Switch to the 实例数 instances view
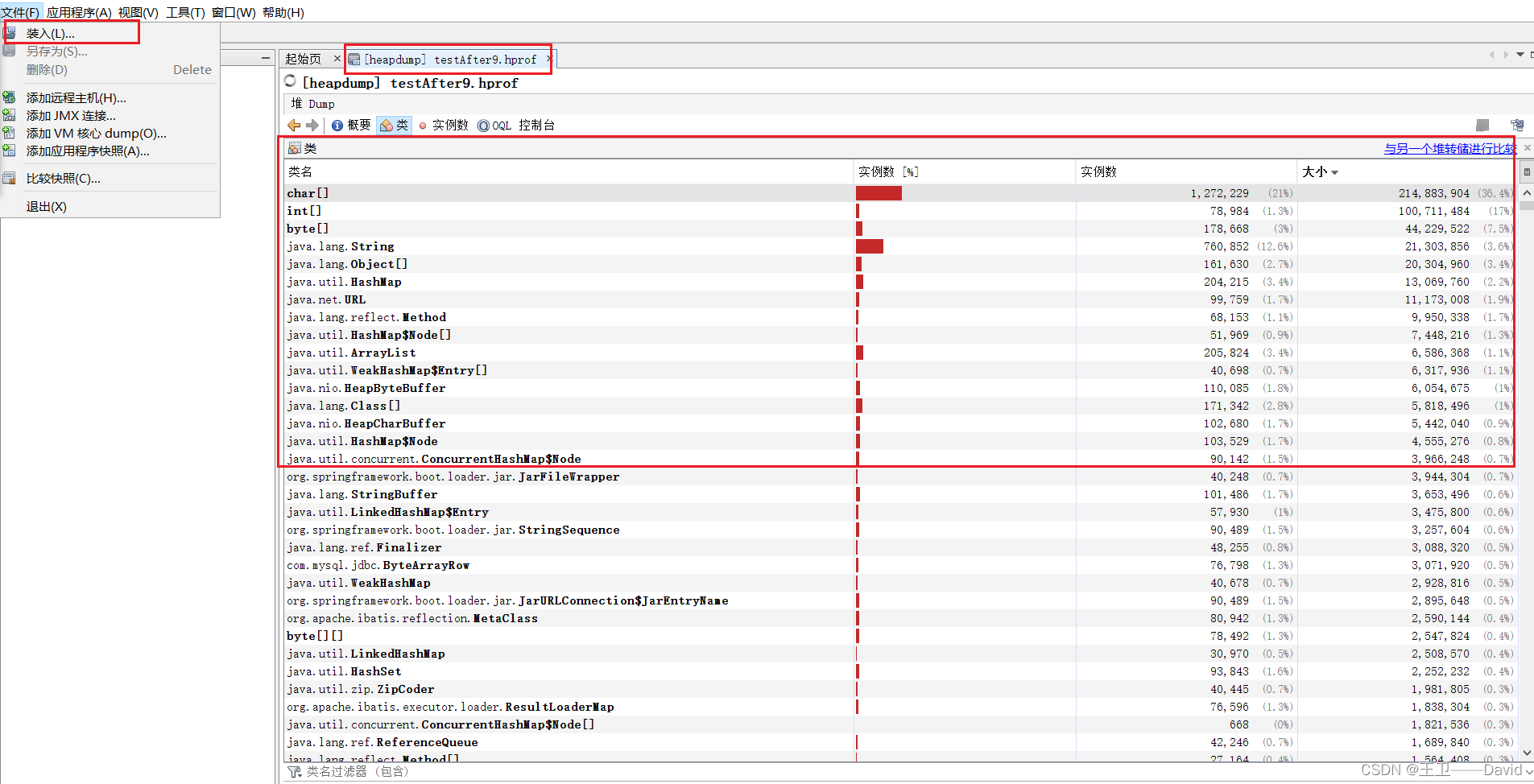The image size is (1534, 784). 444,126
